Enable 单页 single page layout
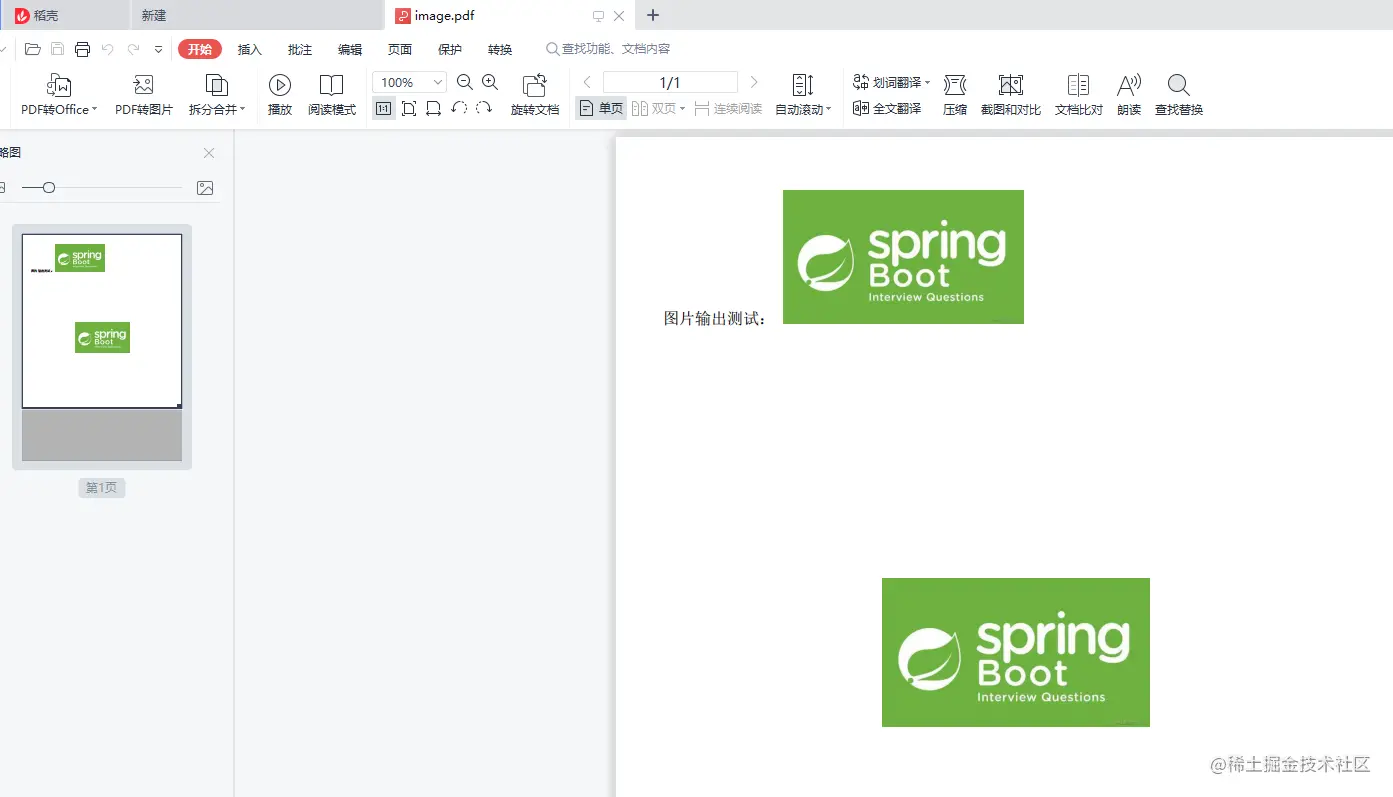 coord(601,108)
